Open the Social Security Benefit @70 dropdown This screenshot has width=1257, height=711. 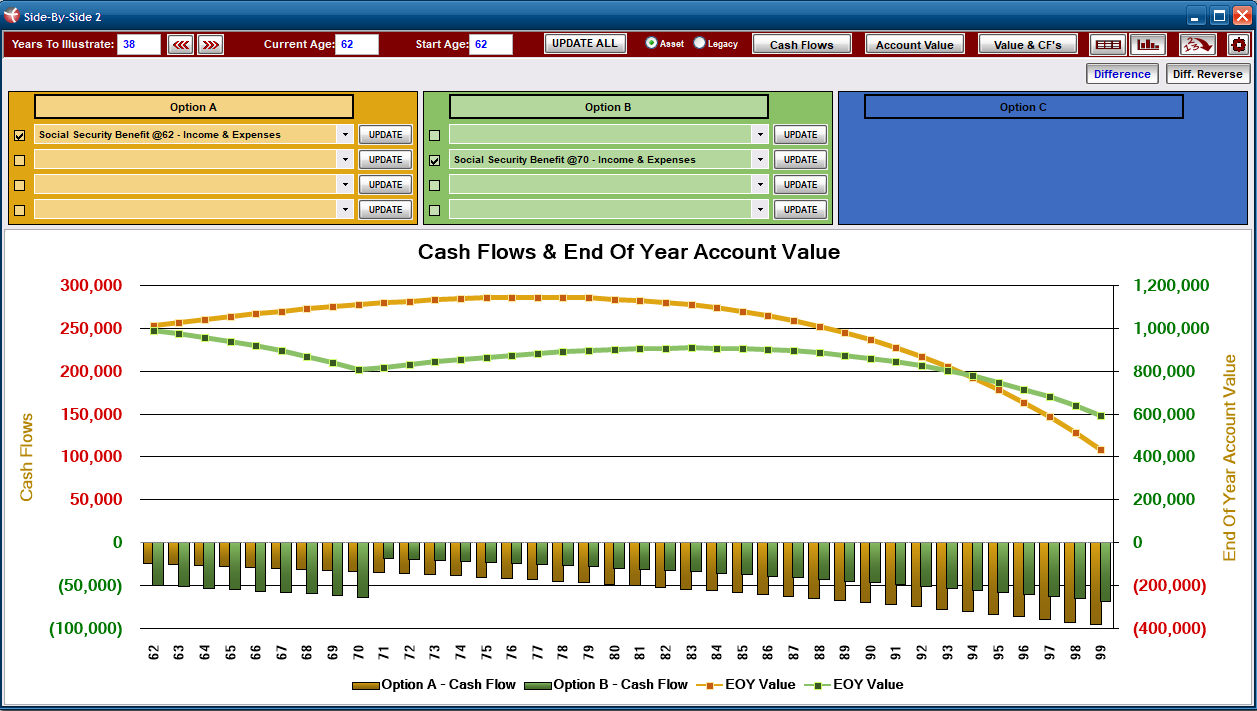pyautogui.click(x=760, y=159)
